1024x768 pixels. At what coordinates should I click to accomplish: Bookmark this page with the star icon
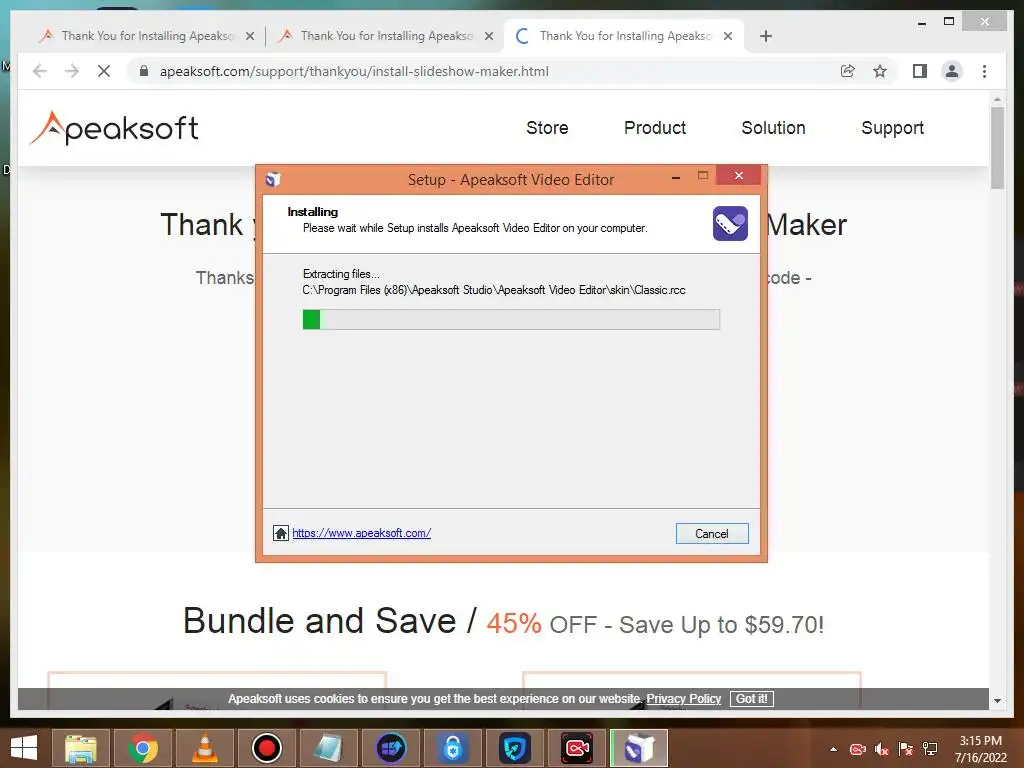pyautogui.click(x=880, y=71)
